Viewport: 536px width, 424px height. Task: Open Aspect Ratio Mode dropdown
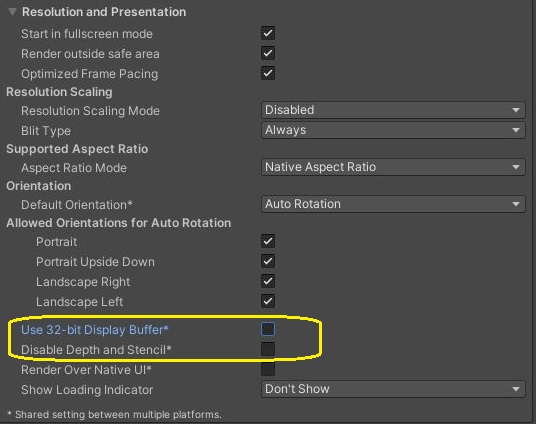tap(393, 167)
